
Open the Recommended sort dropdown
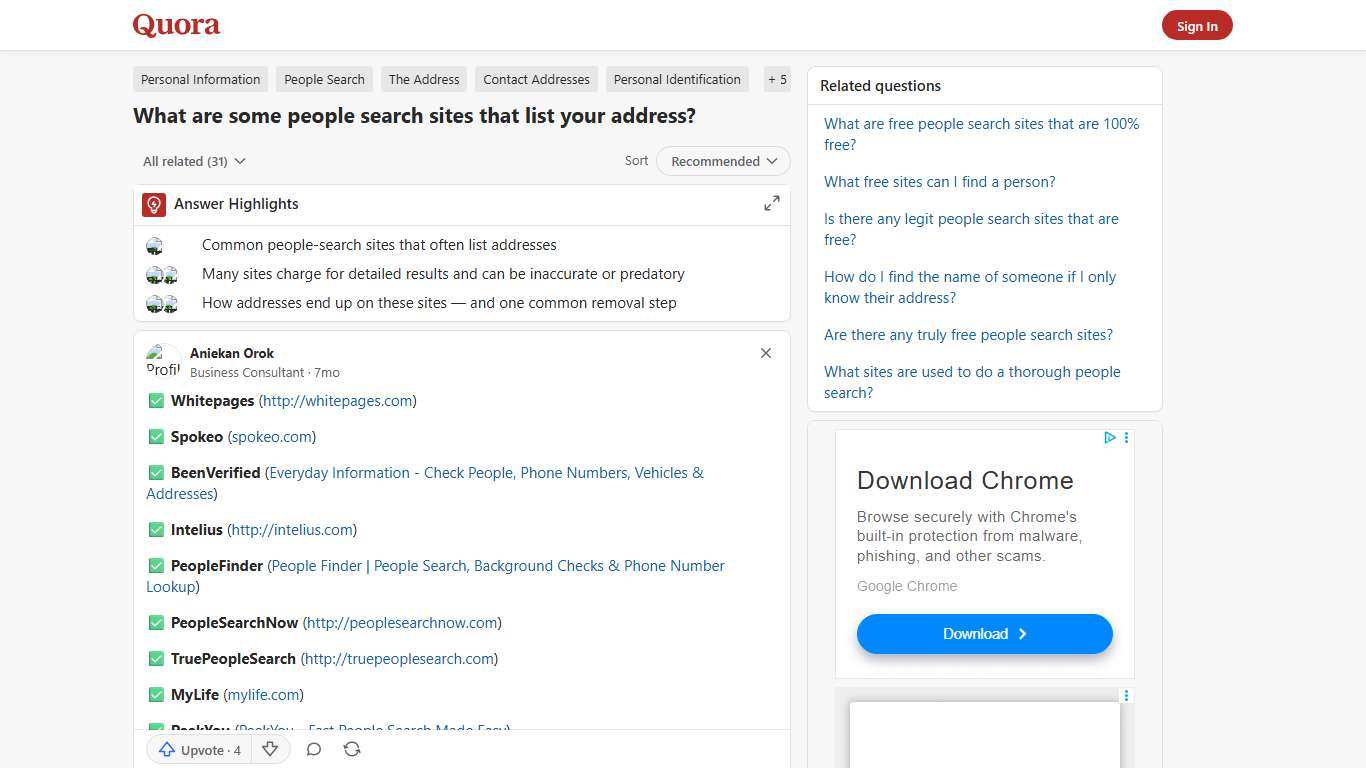tap(722, 161)
